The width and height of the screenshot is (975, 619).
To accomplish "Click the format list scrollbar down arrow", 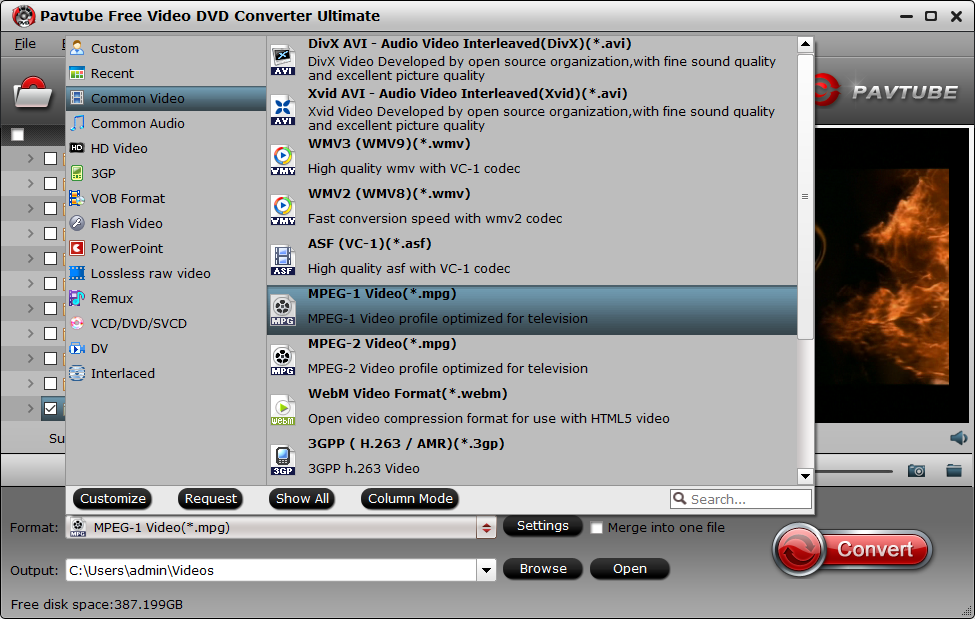I will point(805,476).
